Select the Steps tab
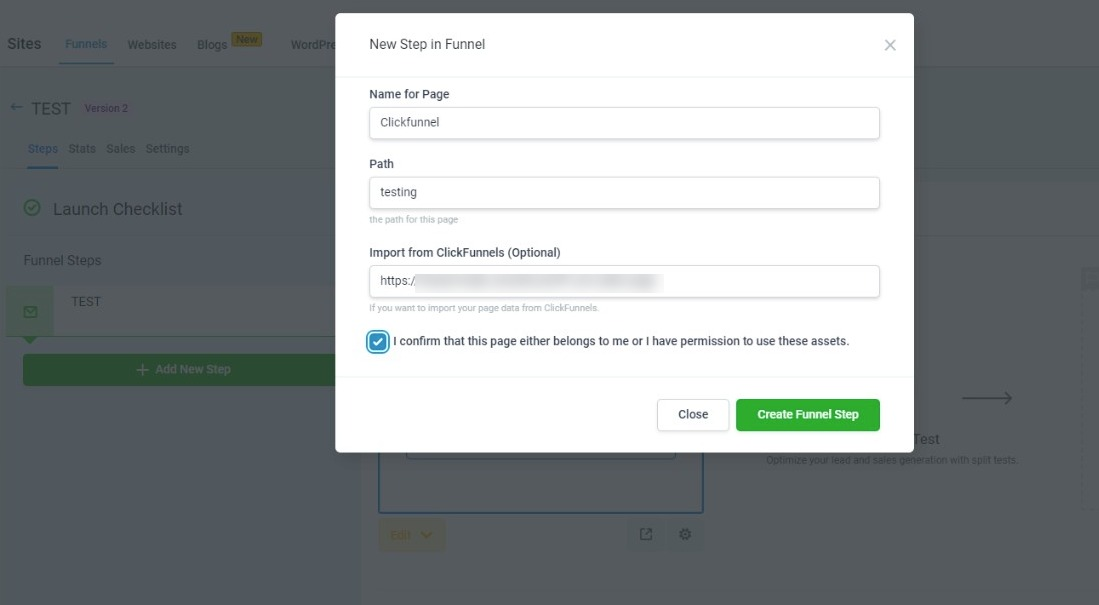 click(42, 149)
